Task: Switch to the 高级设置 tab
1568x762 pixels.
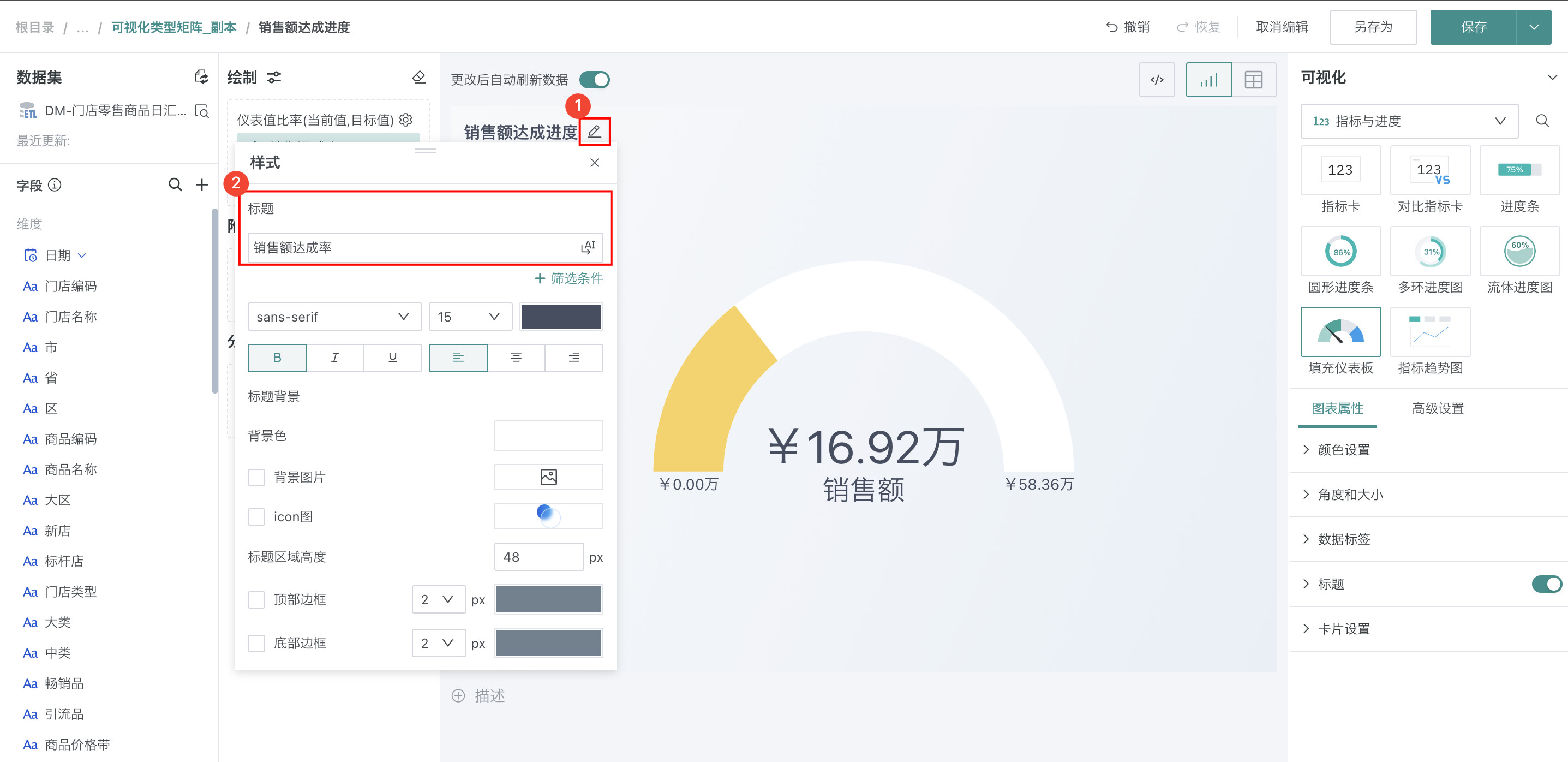Action: pos(1437,408)
